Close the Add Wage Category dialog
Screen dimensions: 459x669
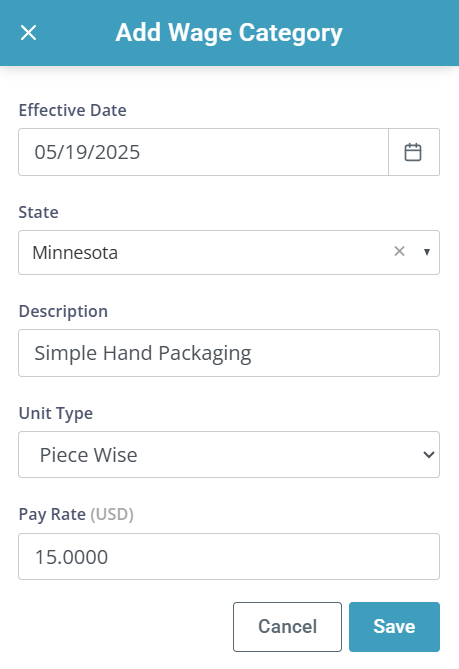[x=29, y=33]
